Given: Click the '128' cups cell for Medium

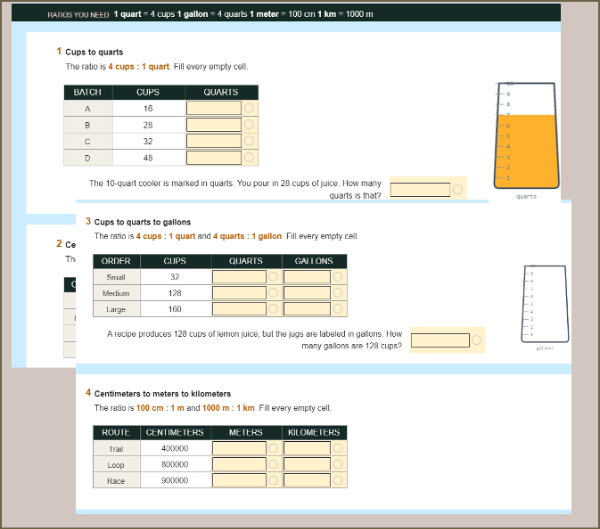Looking at the screenshot, I should [x=175, y=293].
